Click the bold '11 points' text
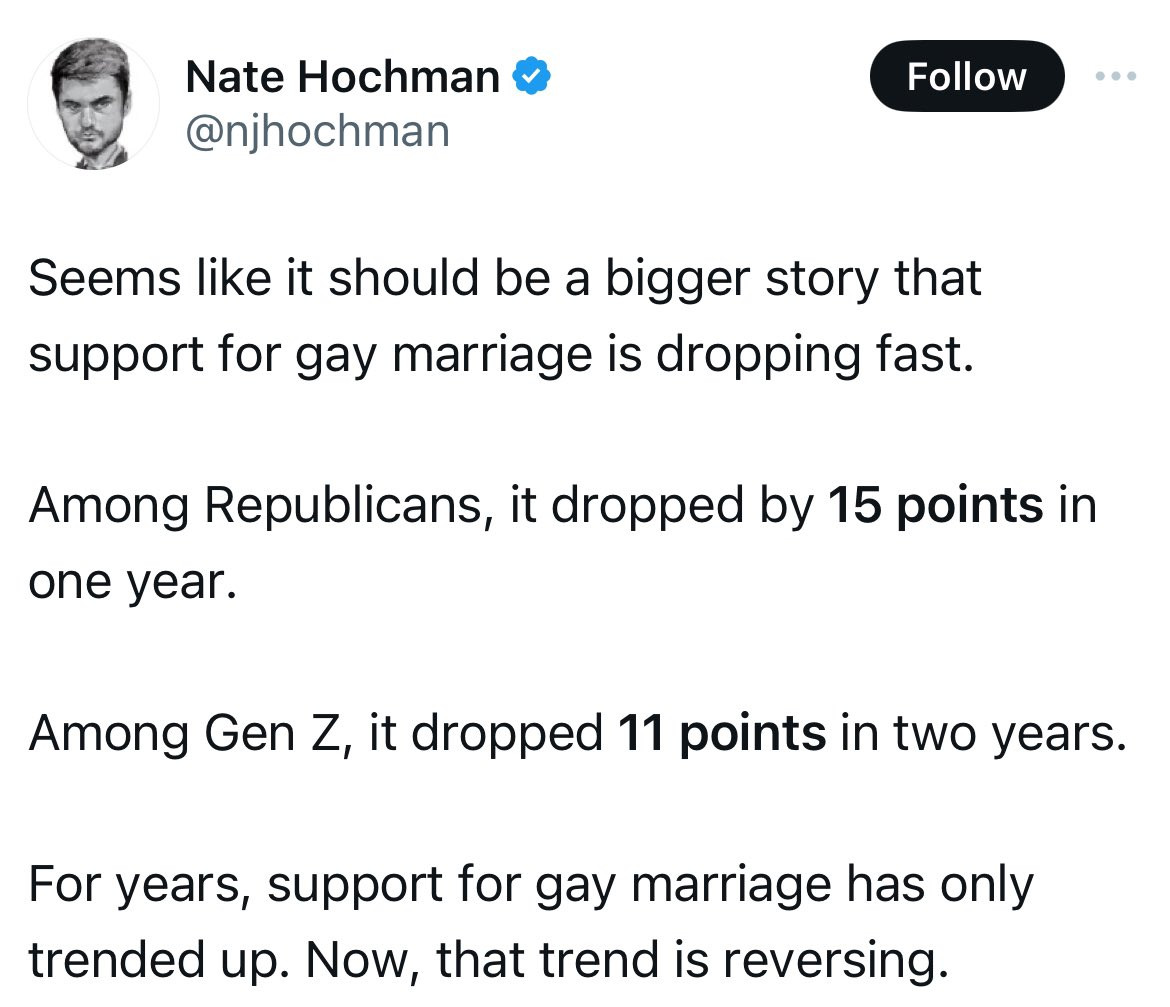The height and width of the screenshot is (1007, 1170). tap(722, 733)
